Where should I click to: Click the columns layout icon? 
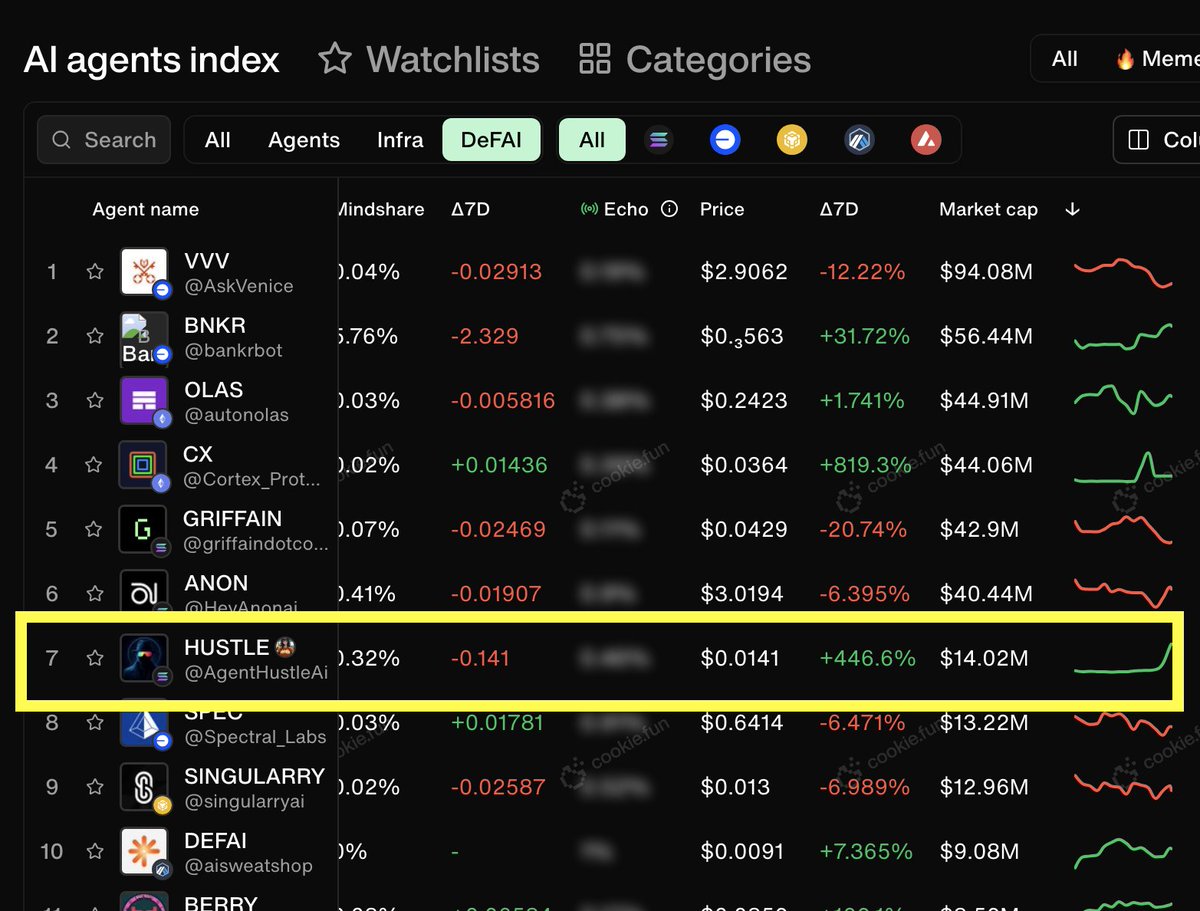[1138, 140]
